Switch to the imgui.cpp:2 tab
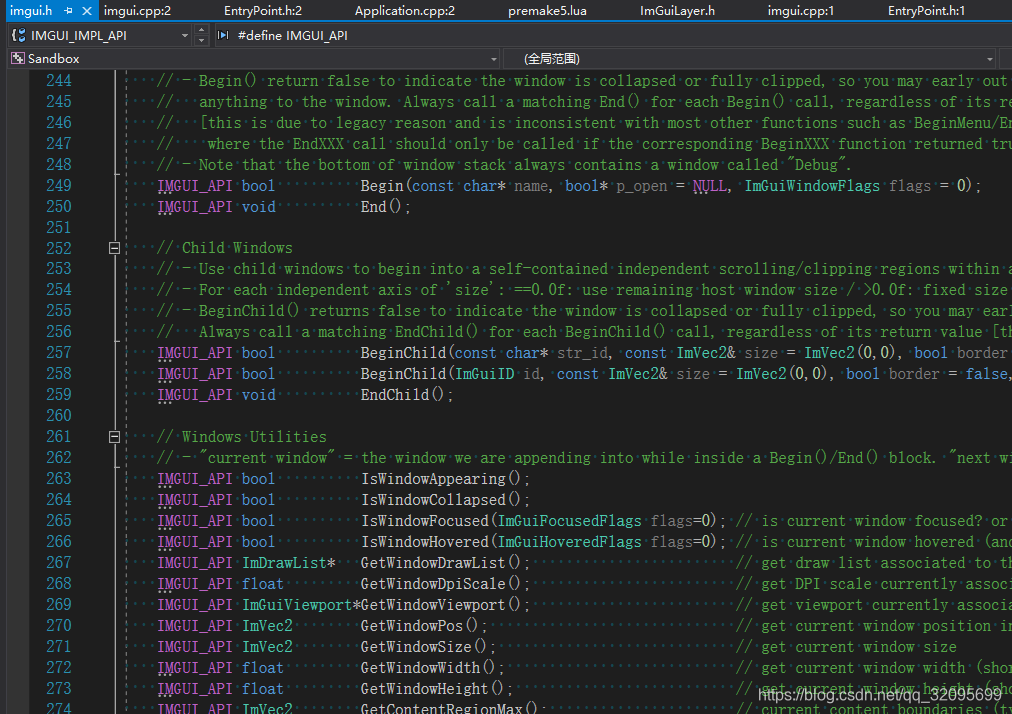Screen dimensions: 1012x714 click(x=137, y=11)
